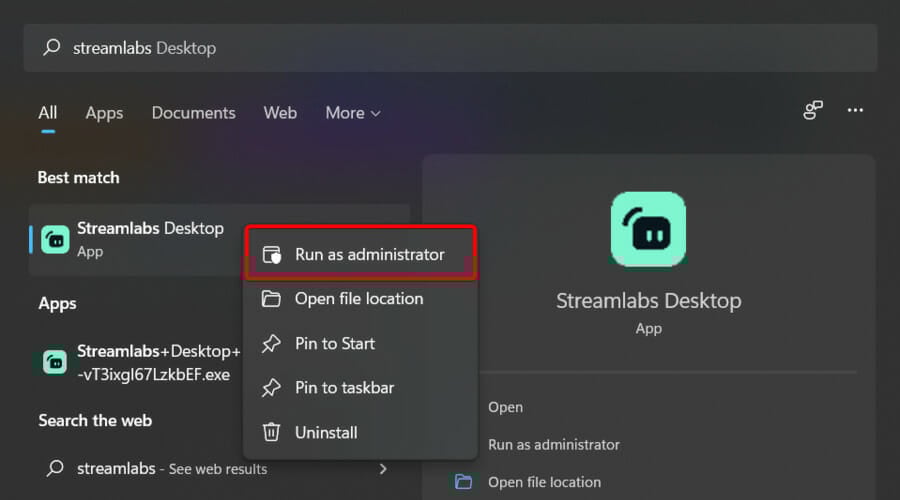Image resolution: width=900 pixels, height=500 pixels.
Task: Click the large Streamlabs Desktop logo in preview pane
Action: [x=648, y=229]
